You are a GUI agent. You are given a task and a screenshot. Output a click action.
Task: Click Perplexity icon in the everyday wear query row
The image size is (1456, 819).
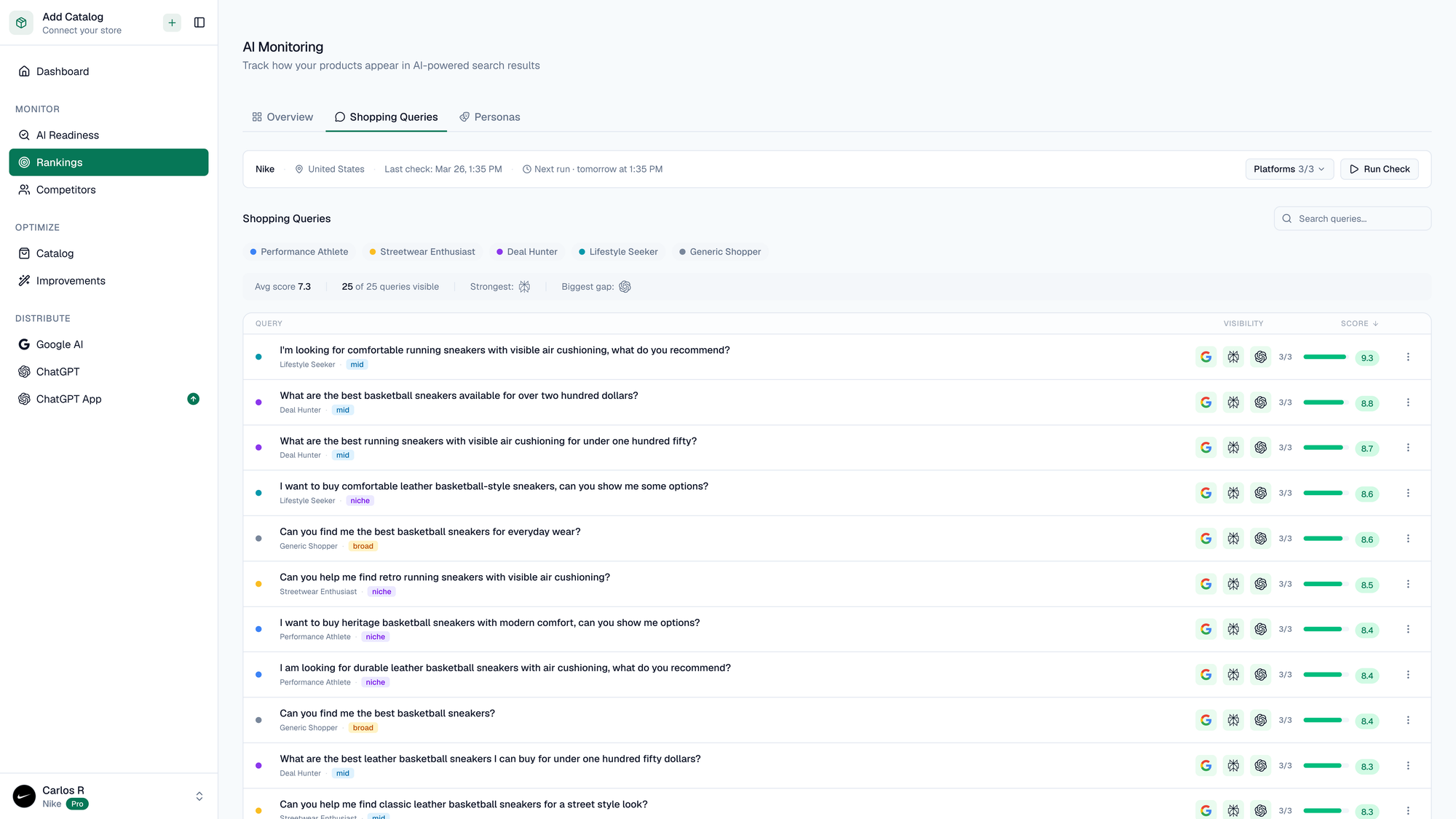[x=1233, y=539]
